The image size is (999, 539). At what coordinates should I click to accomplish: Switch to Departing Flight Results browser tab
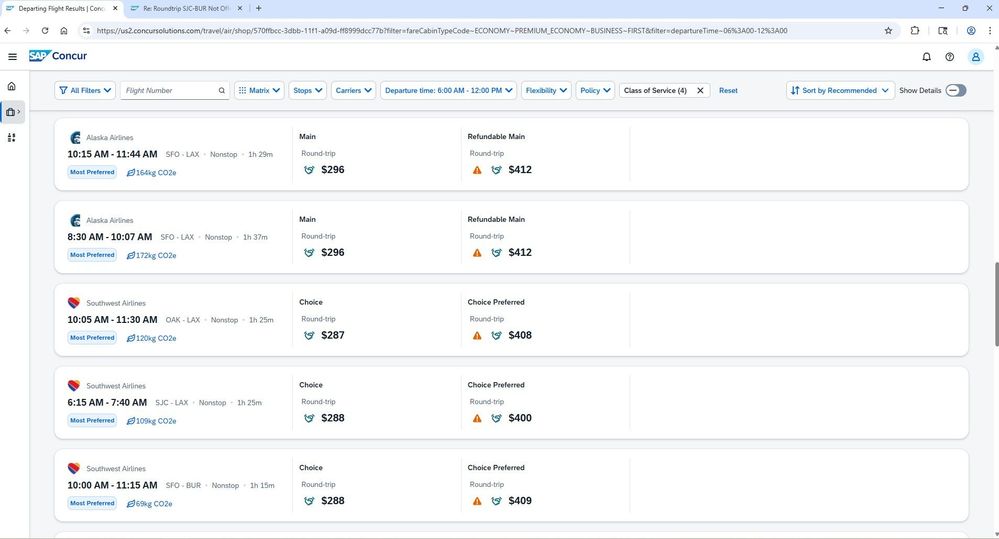point(61,9)
